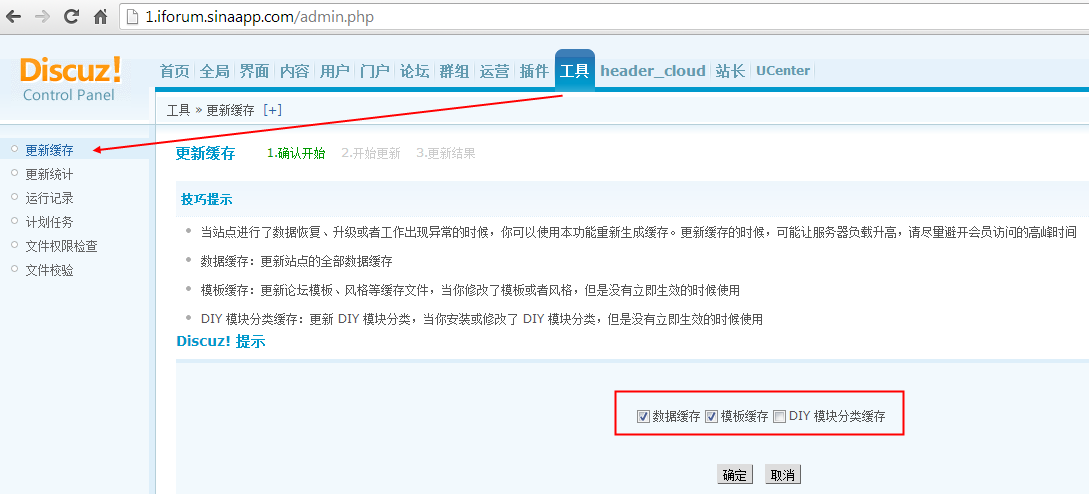
Task: Select 文件校验 in the sidebar
Action: 49,270
